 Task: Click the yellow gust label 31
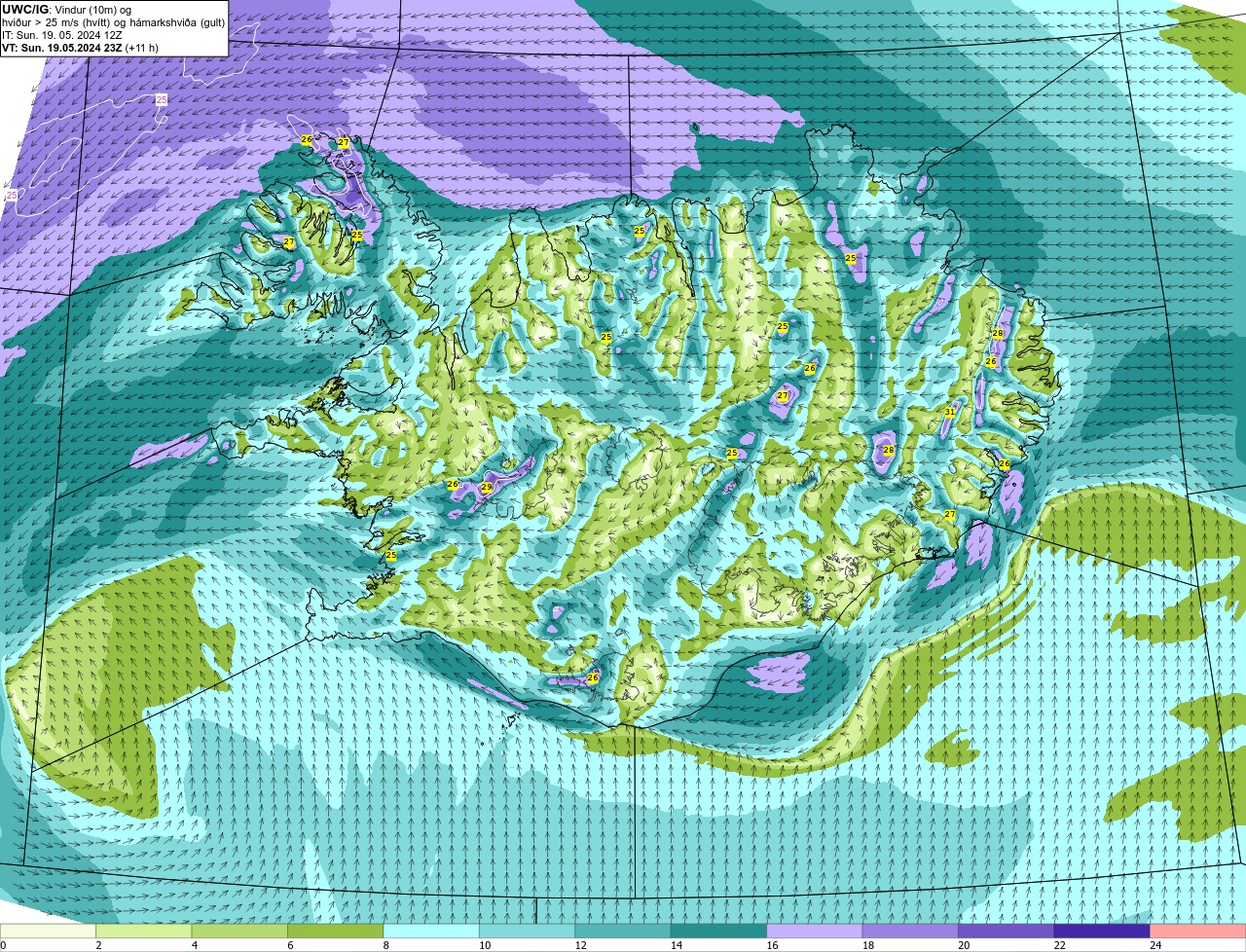(949, 412)
